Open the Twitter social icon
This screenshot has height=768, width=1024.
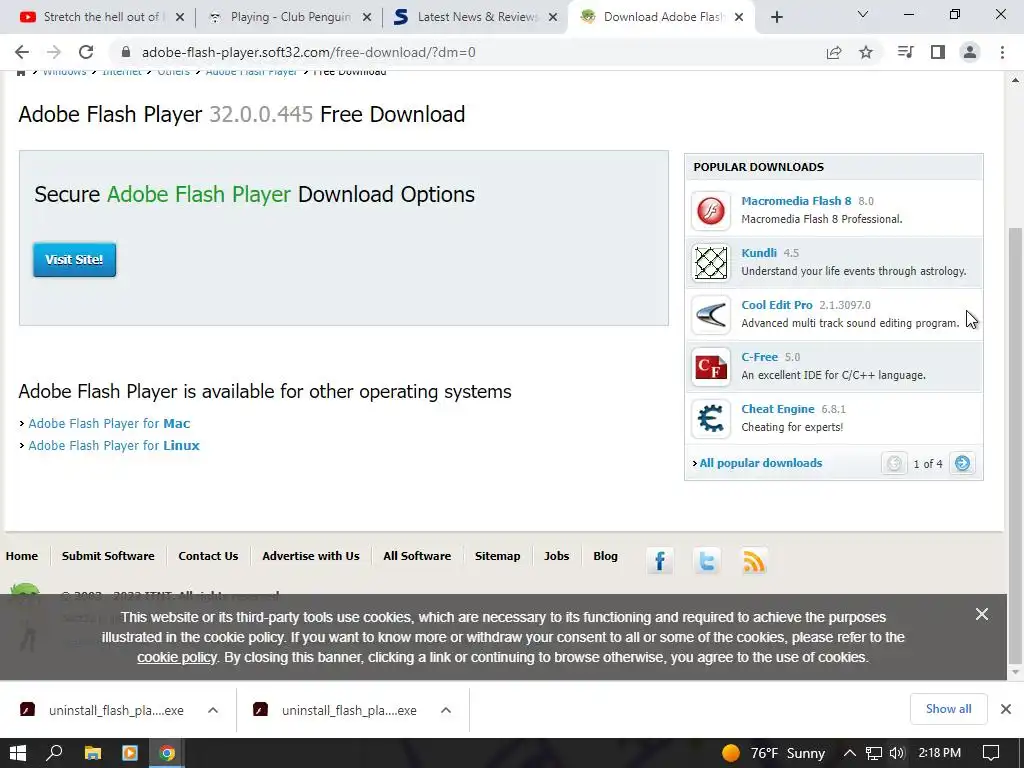(707, 561)
